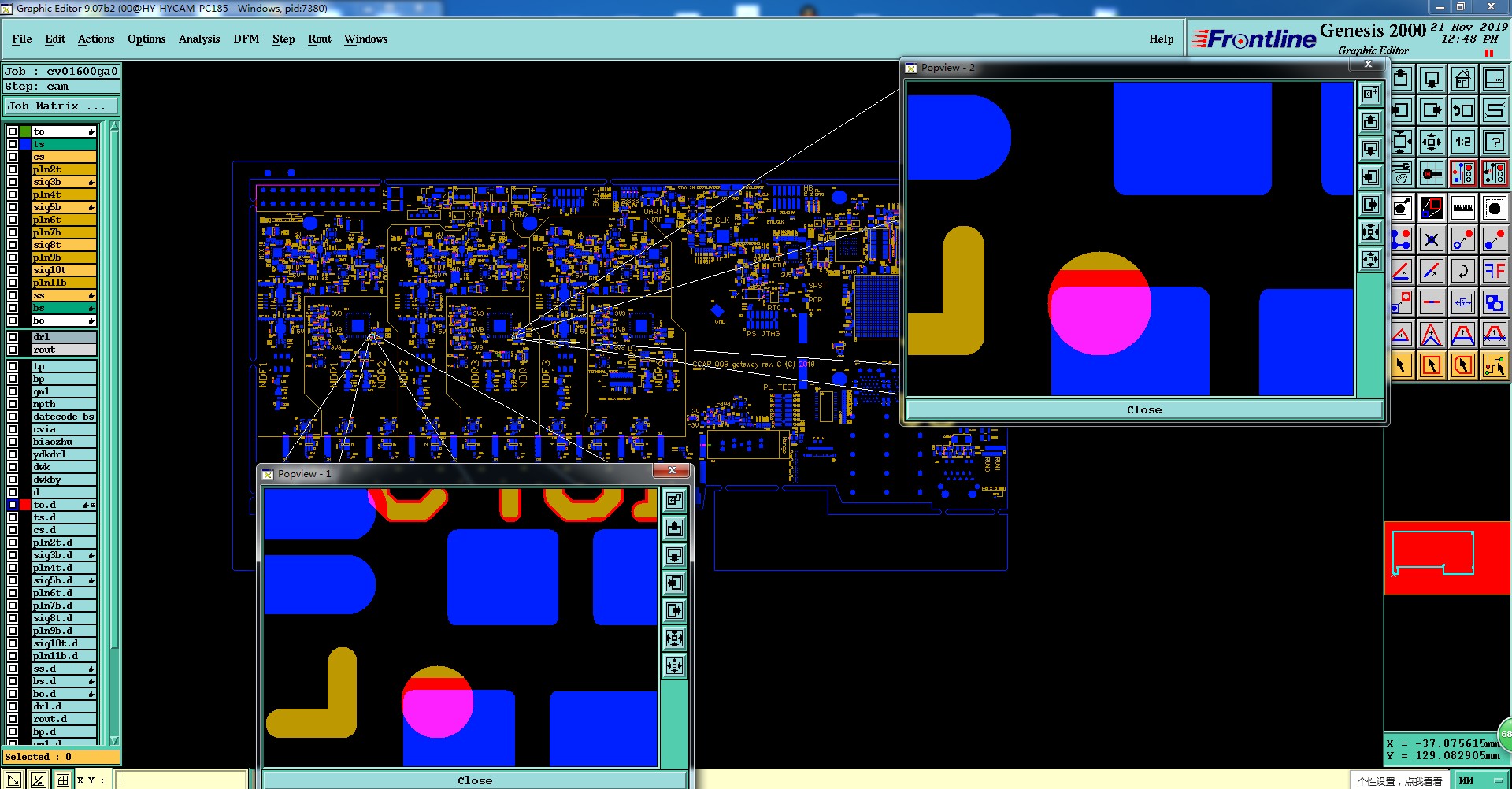Click the grid icon beside XY field
Screen dimensions: 1512x789
[63, 780]
